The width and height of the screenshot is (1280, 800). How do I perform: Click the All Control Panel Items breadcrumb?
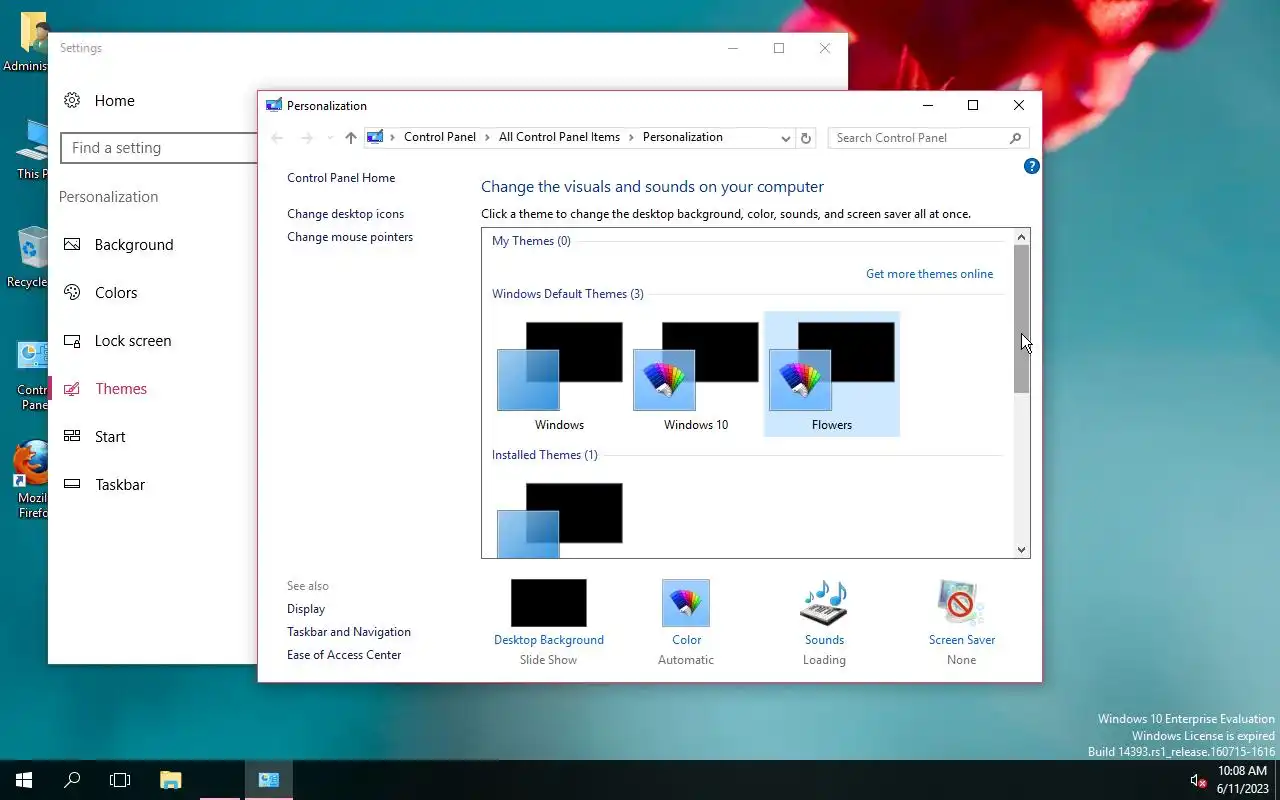[x=559, y=137]
